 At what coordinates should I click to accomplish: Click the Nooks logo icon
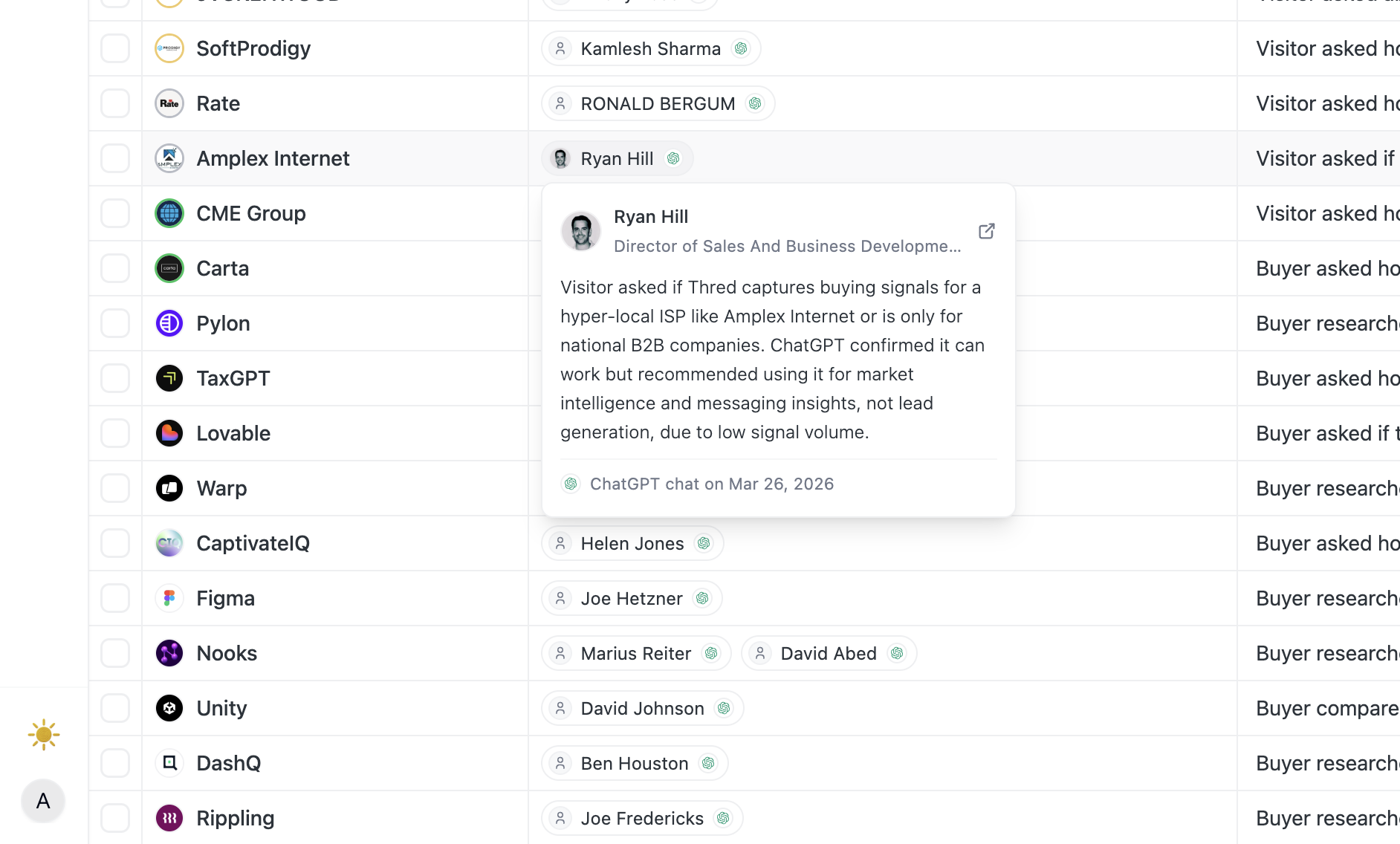coord(169,653)
